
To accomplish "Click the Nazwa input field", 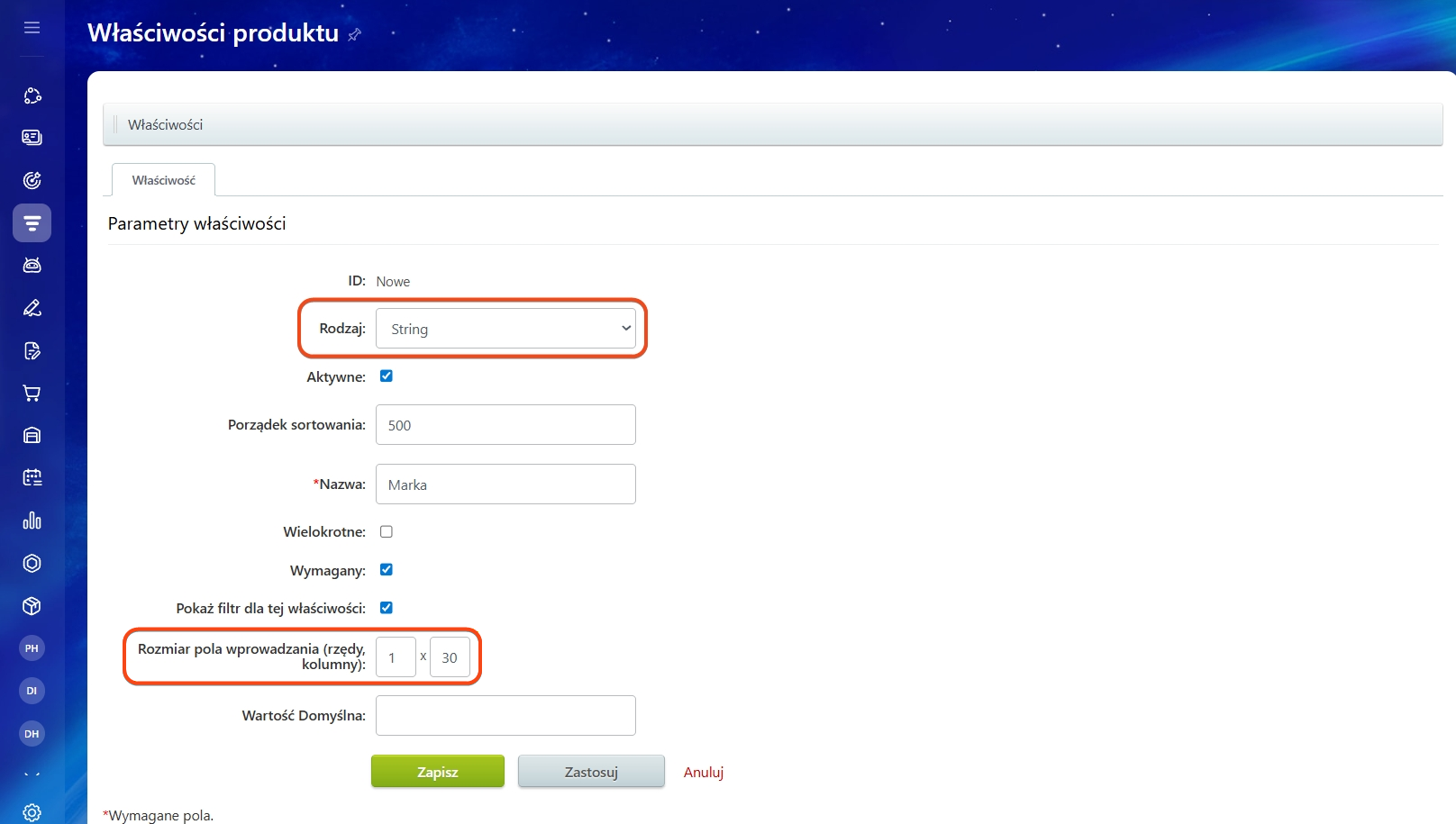I will click(505, 484).
